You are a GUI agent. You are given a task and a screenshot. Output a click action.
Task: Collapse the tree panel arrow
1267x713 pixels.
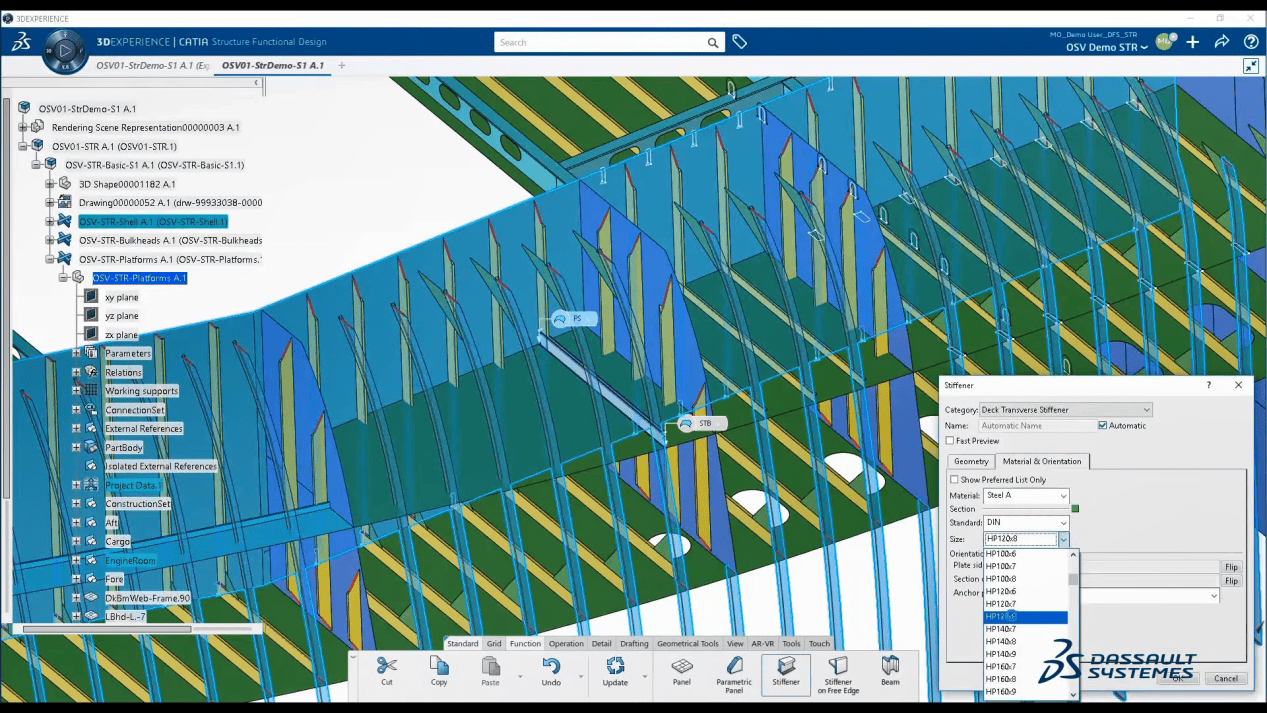(256, 84)
